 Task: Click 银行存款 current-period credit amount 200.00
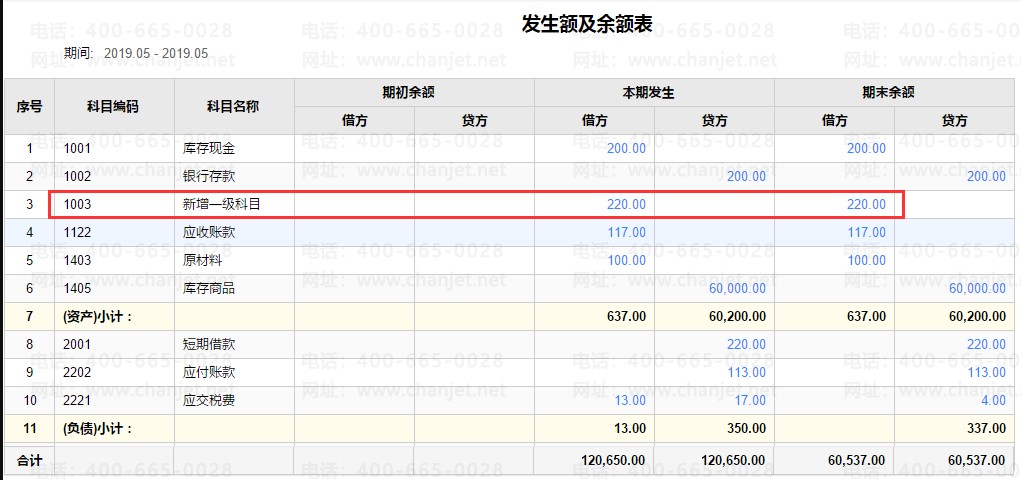pos(746,176)
